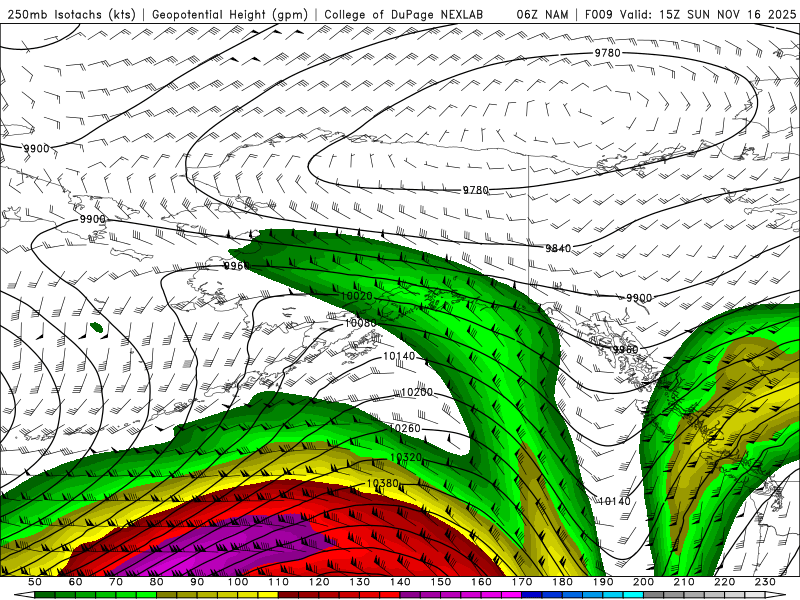This screenshot has width=800, height=600.
Task: Click the 10260 height contour label
Action: (x=405, y=428)
